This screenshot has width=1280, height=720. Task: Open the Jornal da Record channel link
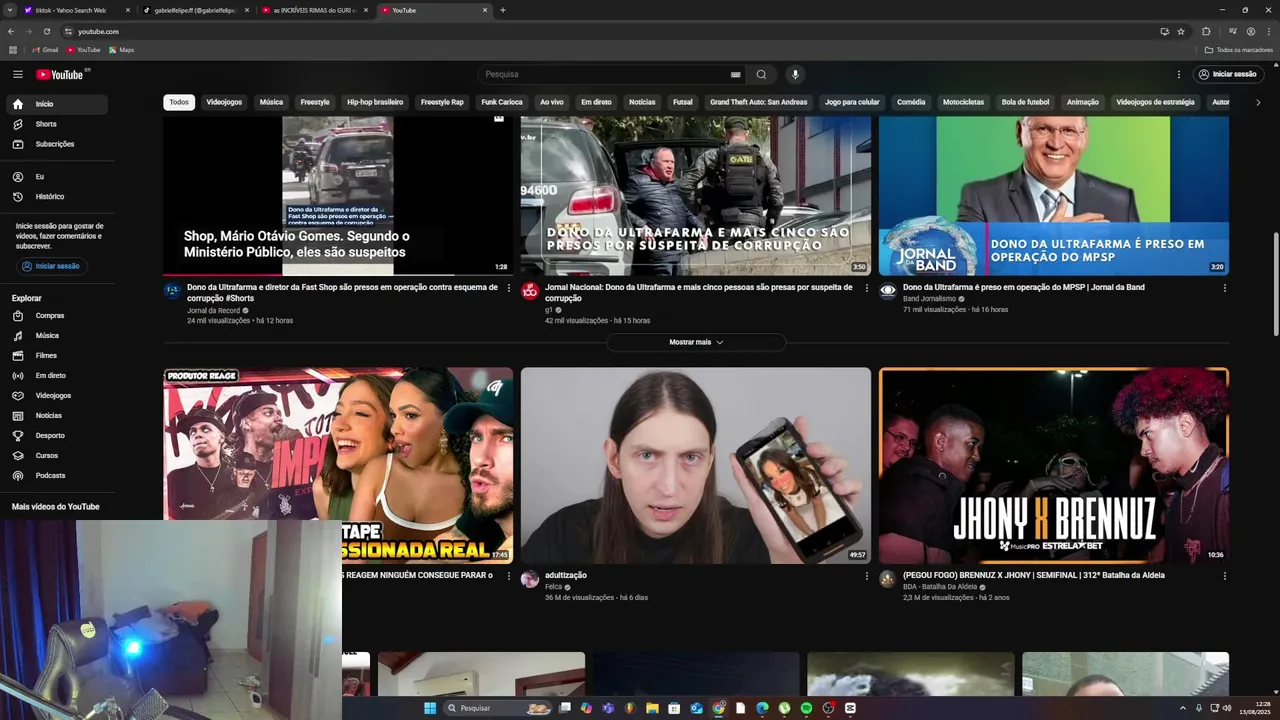click(214, 310)
